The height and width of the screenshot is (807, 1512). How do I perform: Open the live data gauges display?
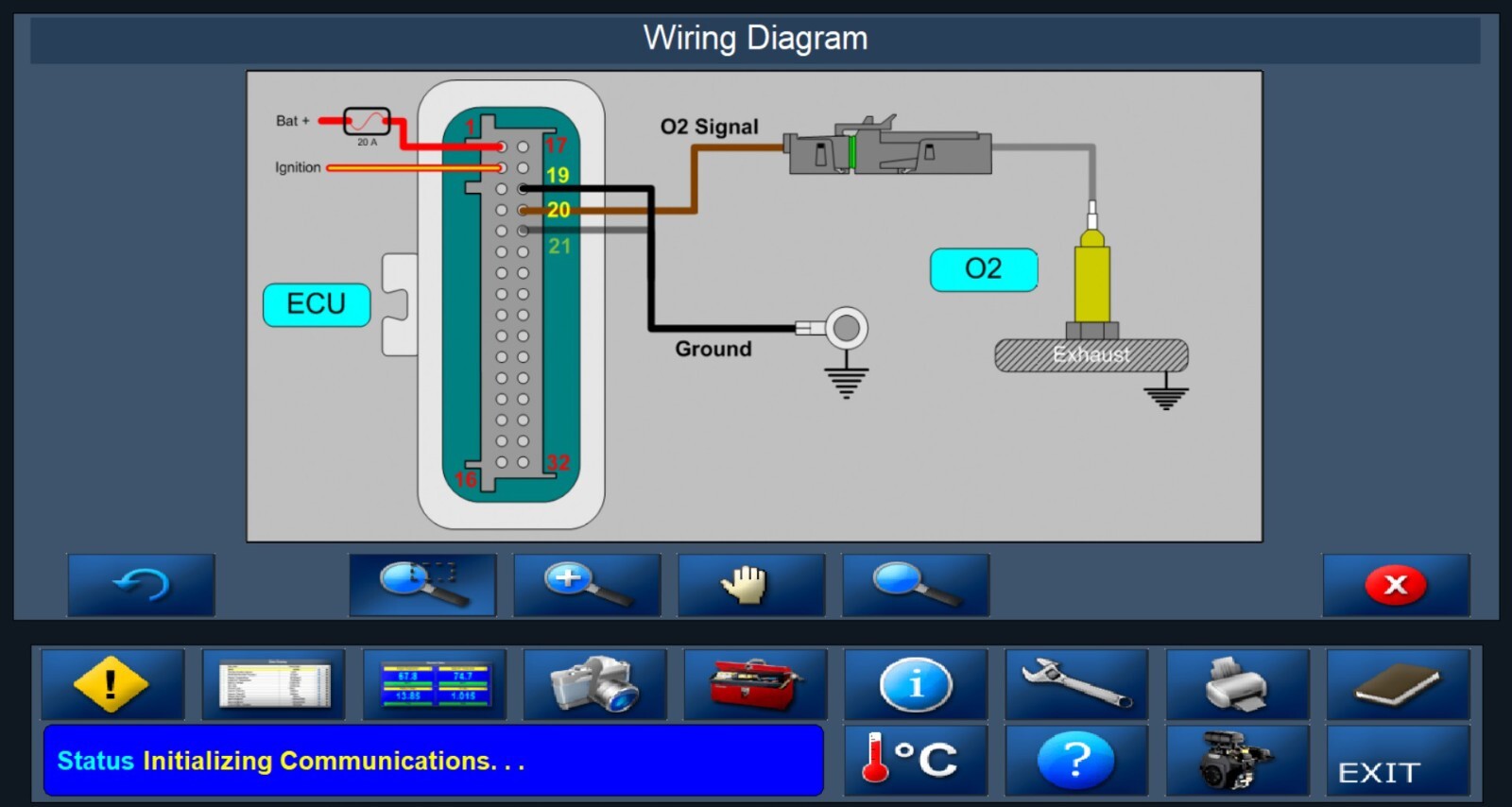pyautogui.click(x=435, y=684)
